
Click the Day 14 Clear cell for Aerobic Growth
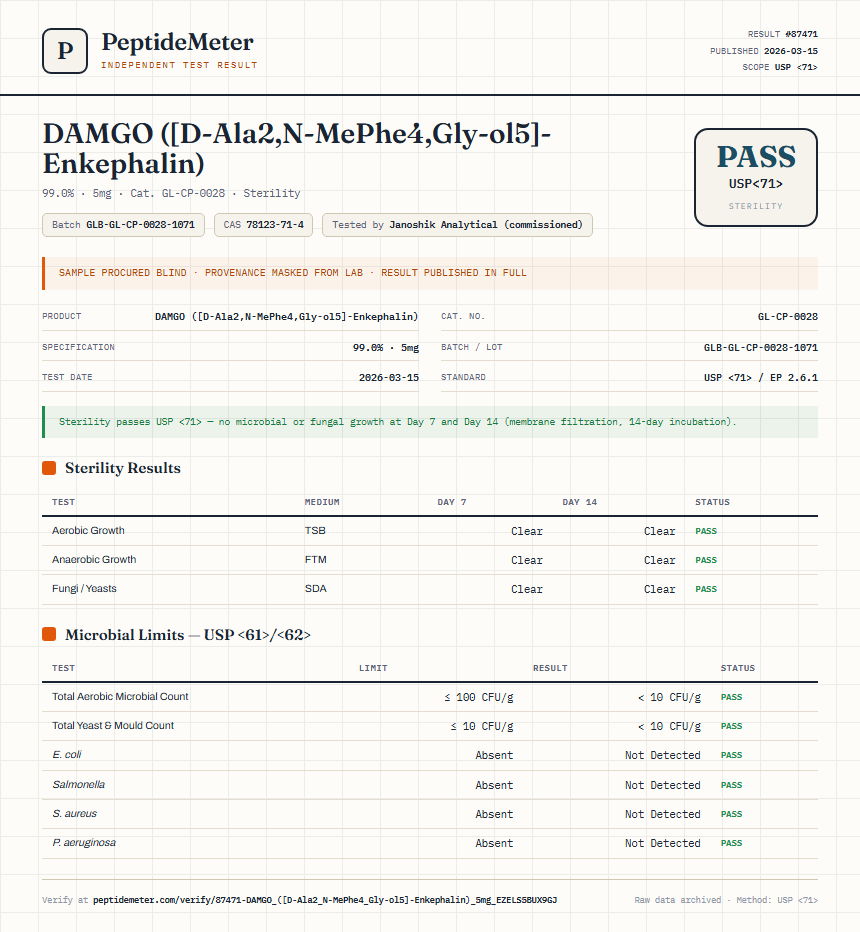pos(660,531)
